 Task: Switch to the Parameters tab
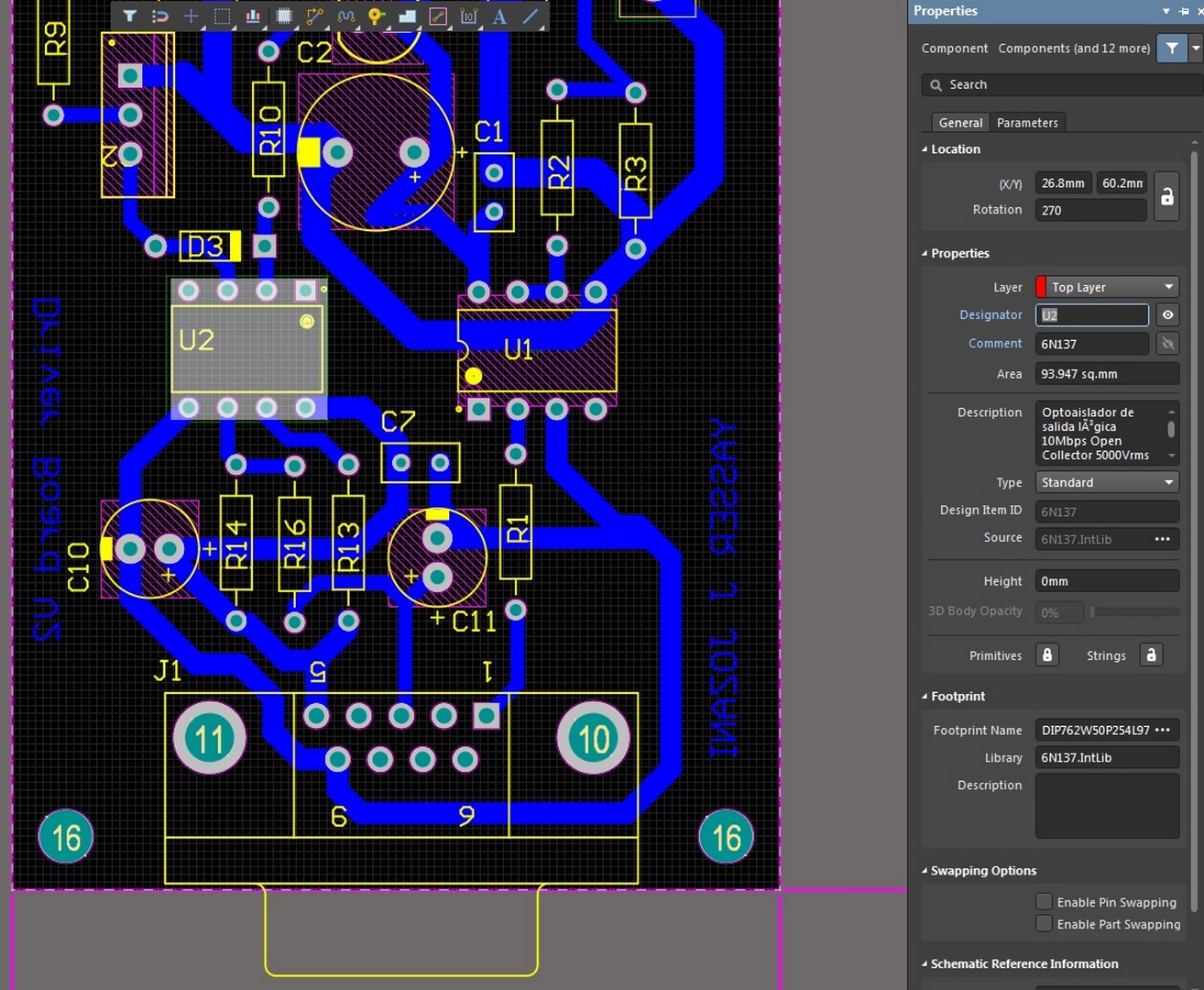[x=1026, y=123]
